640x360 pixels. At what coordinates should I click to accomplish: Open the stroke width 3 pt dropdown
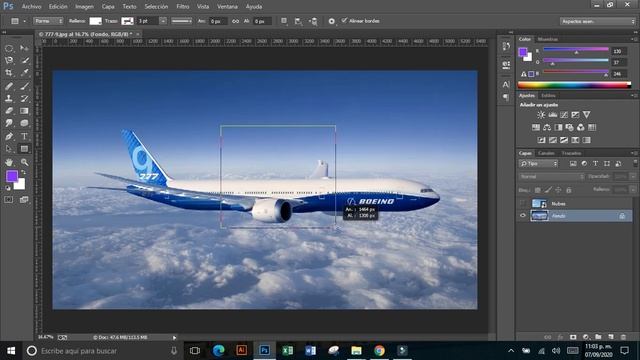coord(163,21)
